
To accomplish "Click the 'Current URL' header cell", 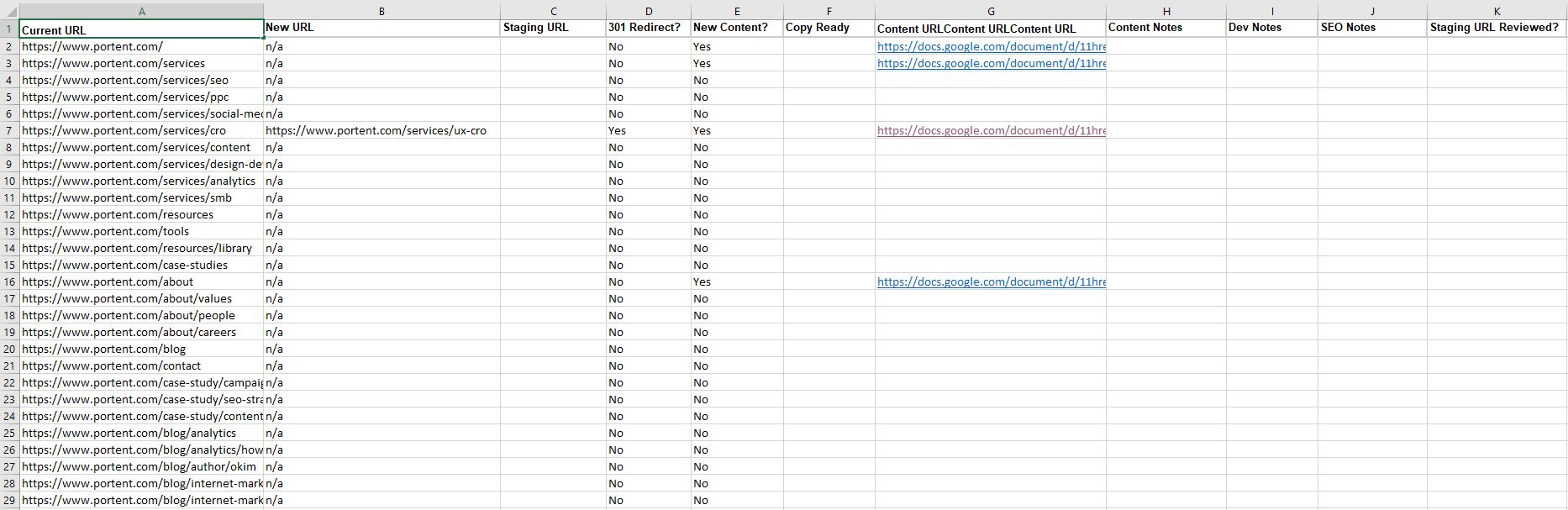I will (x=141, y=29).
